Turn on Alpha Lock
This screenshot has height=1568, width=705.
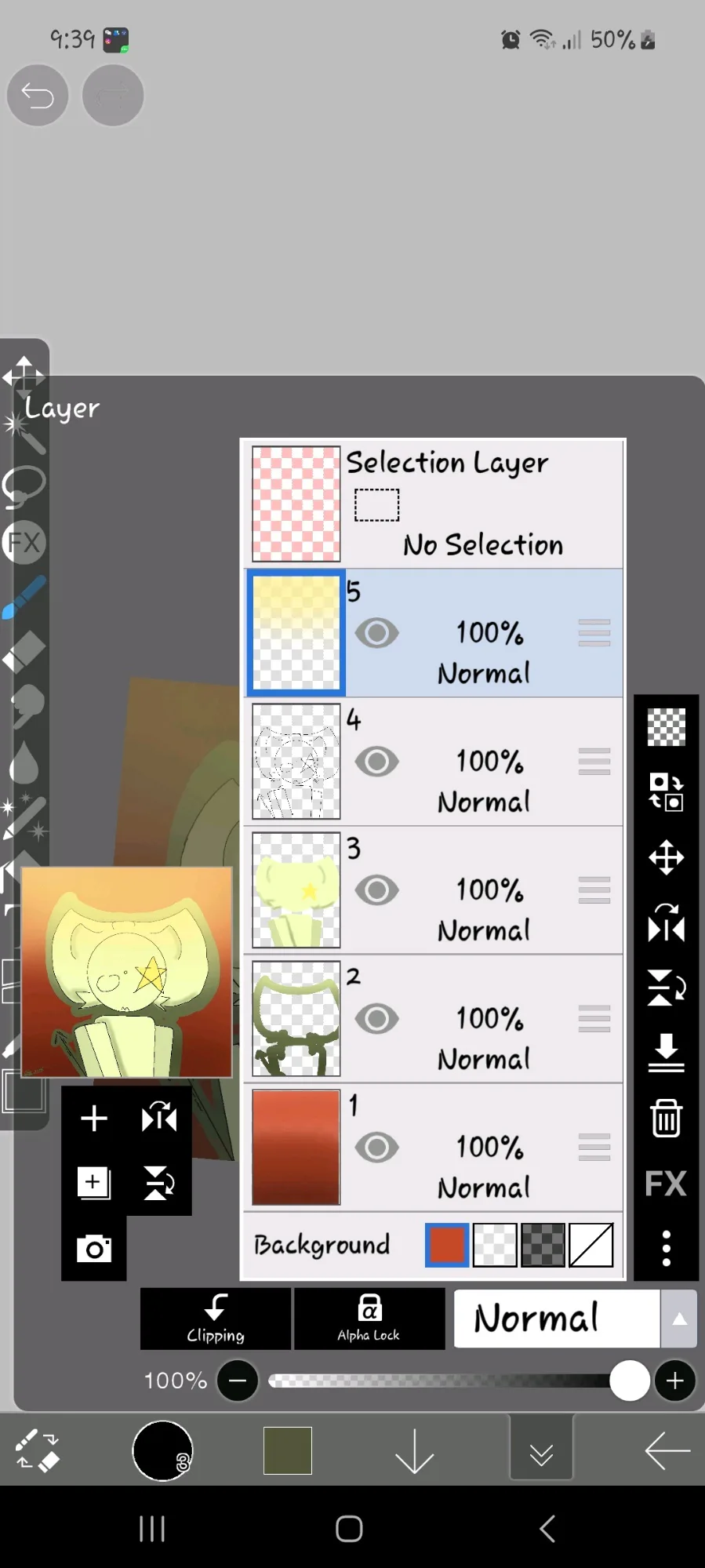369,1319
